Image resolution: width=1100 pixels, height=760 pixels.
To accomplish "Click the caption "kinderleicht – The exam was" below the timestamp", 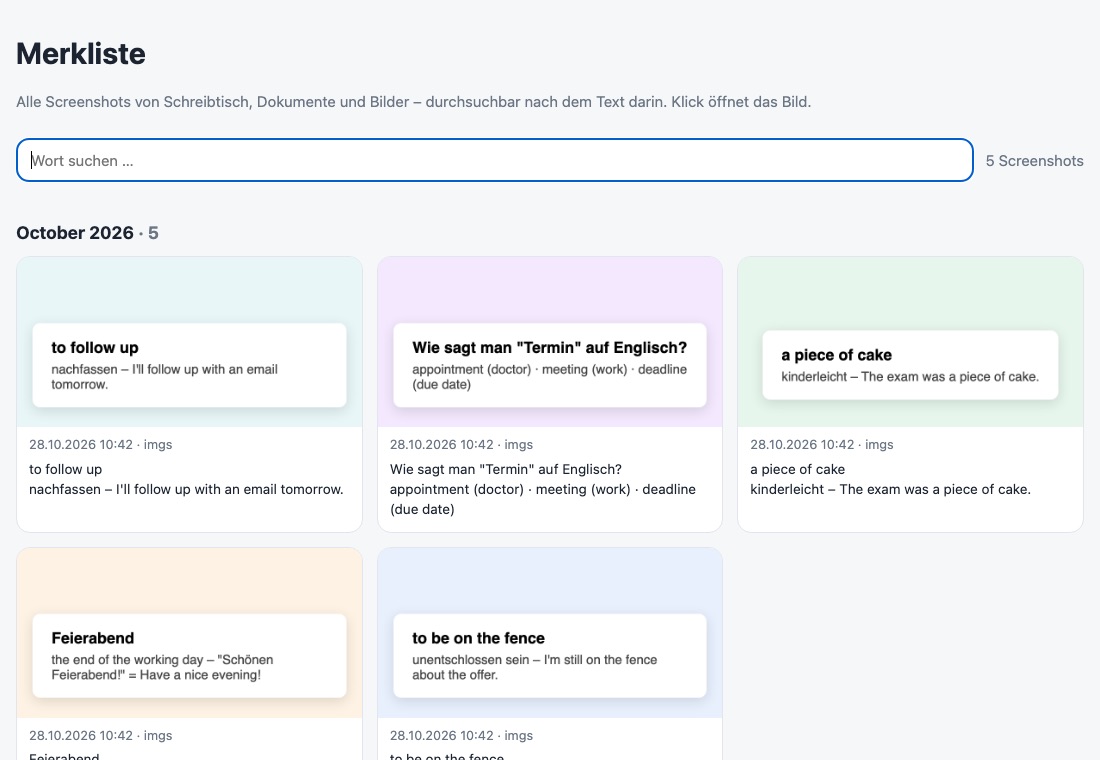I will [890, 489].
